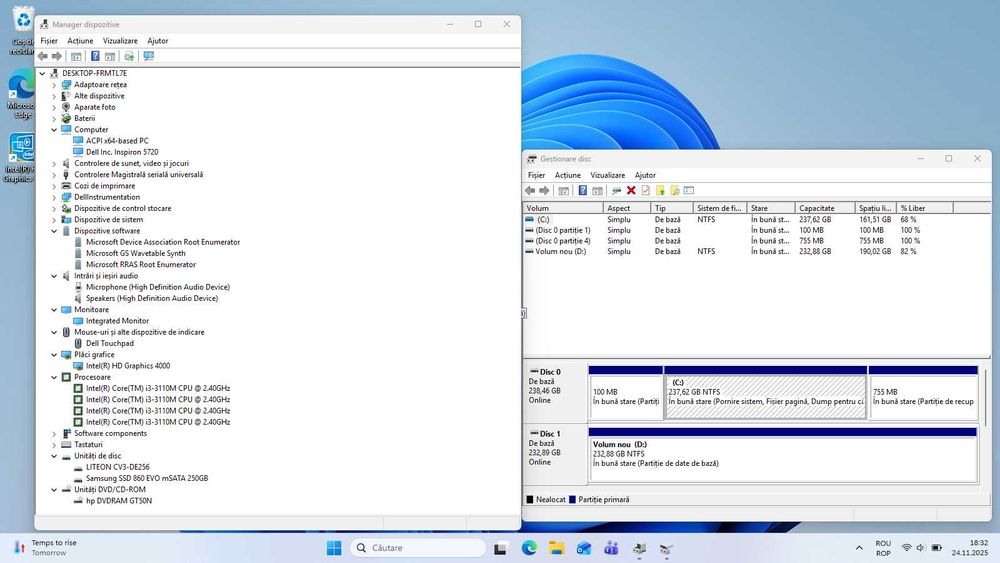
Task: Click the list view settings icon in Gestionare disc
Action: click(x=689, y=190)
